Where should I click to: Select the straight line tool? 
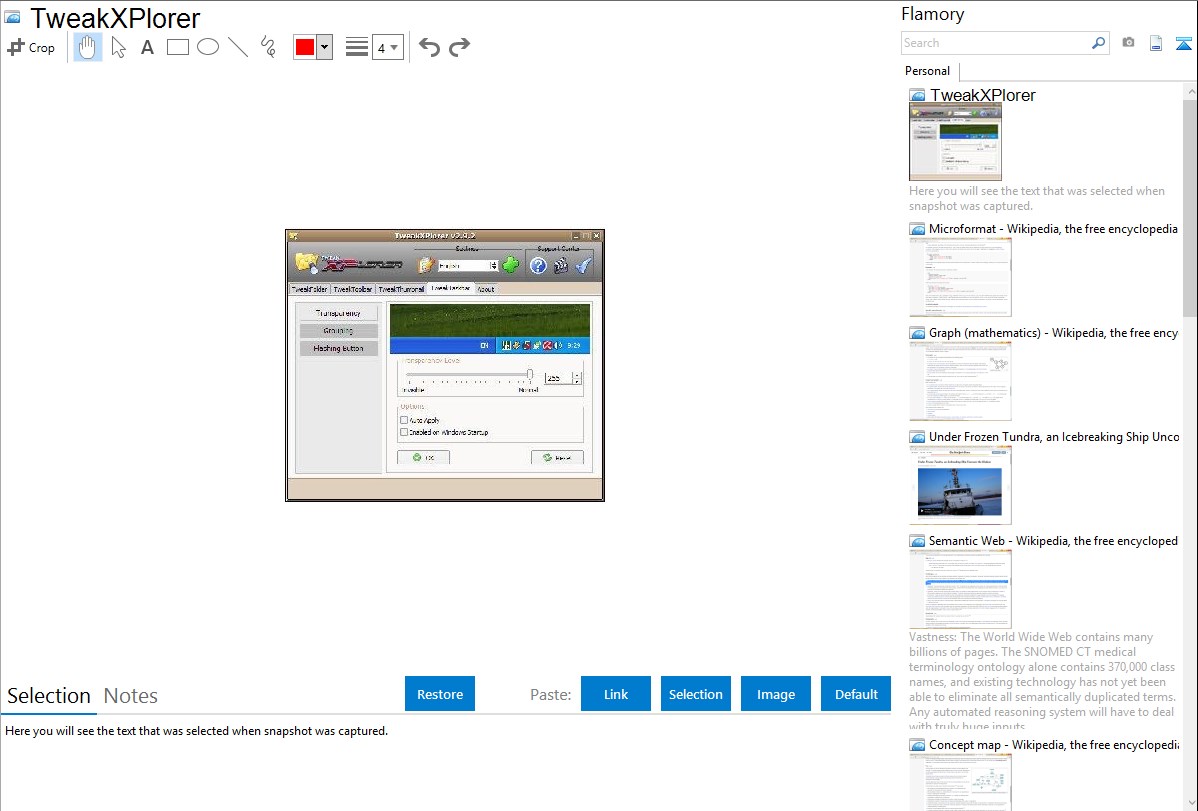[238, 47]
